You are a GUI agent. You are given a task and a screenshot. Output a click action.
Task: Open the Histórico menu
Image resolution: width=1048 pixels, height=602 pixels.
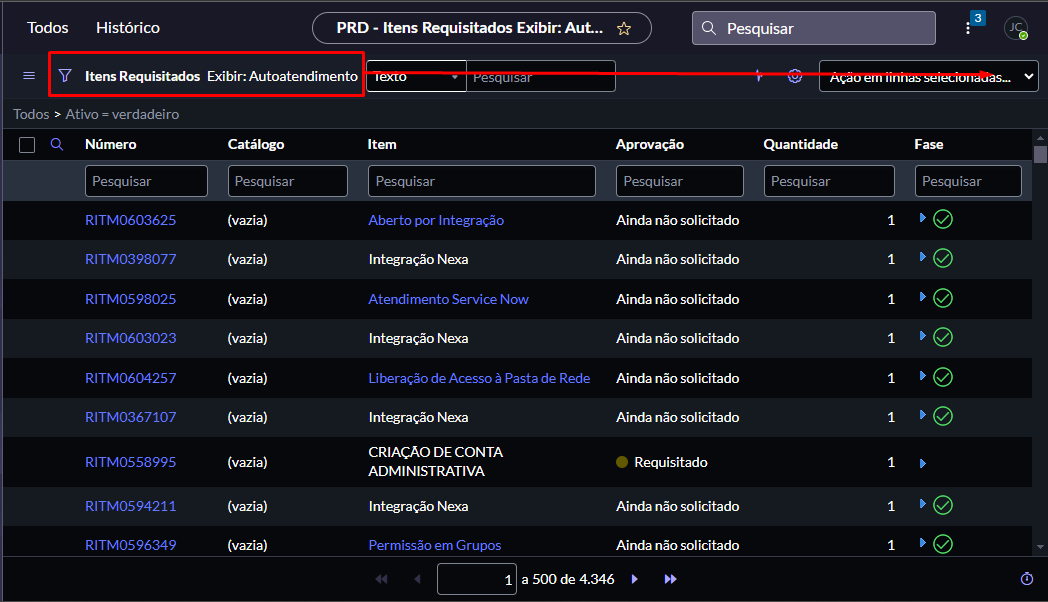pyautogui.click(x=128, y=27)
